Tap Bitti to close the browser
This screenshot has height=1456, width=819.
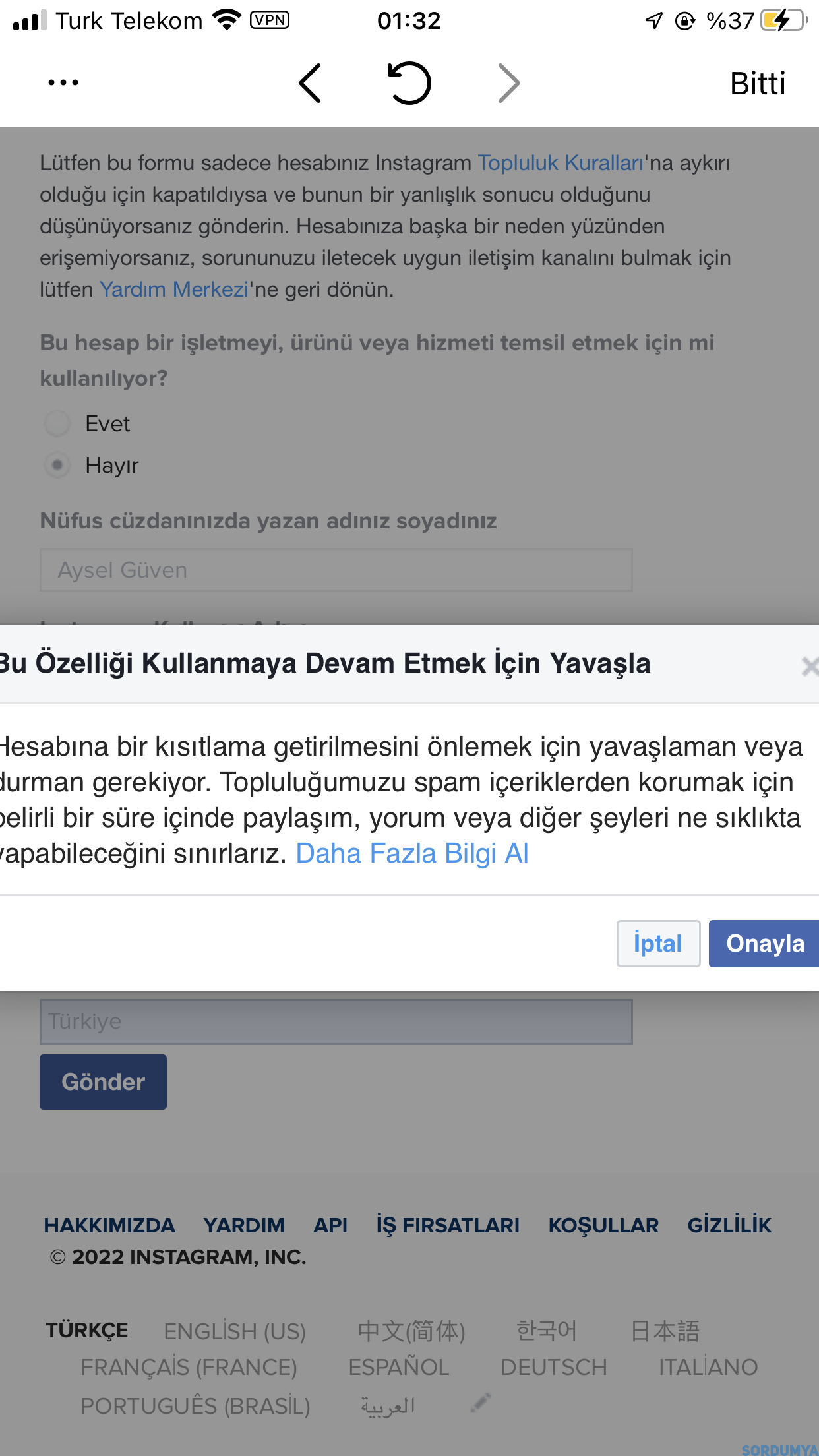point(758,84)
